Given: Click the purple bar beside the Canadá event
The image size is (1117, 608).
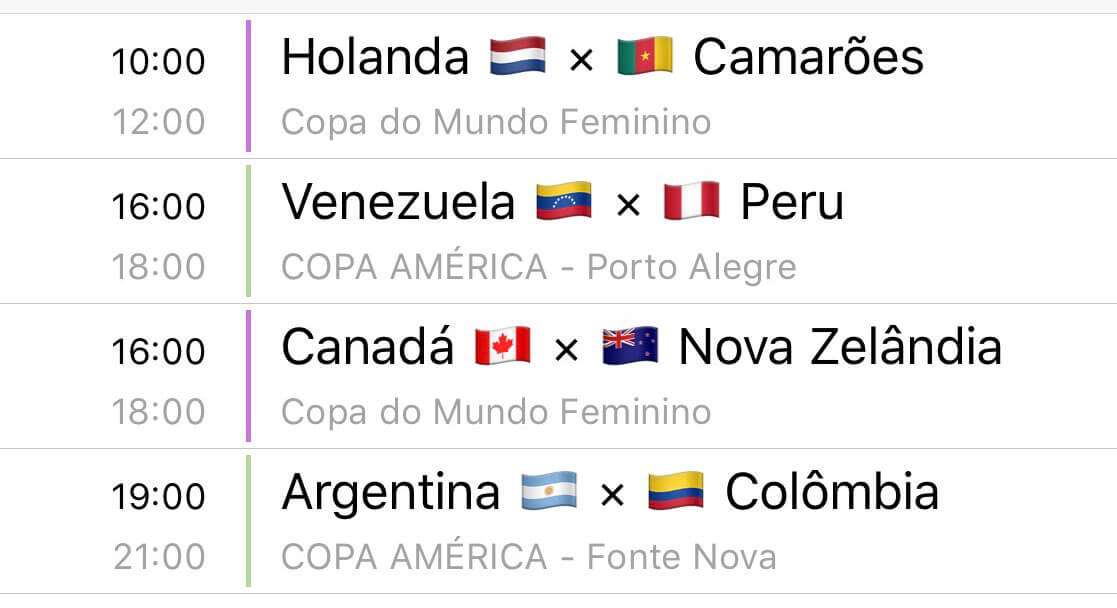Looking at the screenshot, I should [248, 376].
